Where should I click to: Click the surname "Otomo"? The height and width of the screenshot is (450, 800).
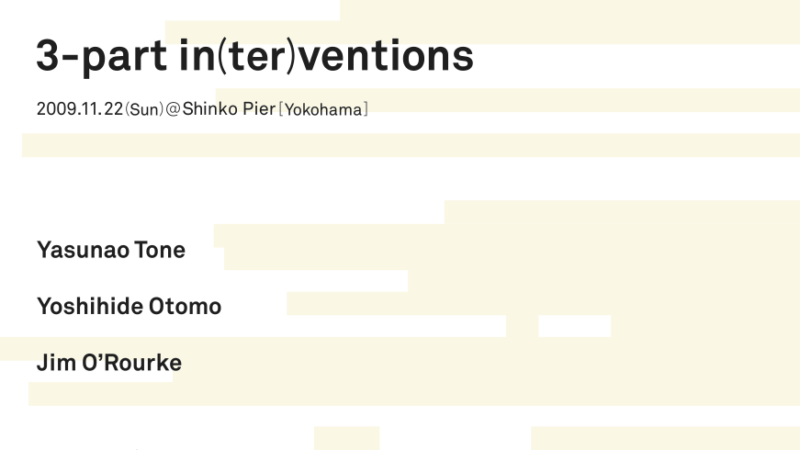[185, 306]
